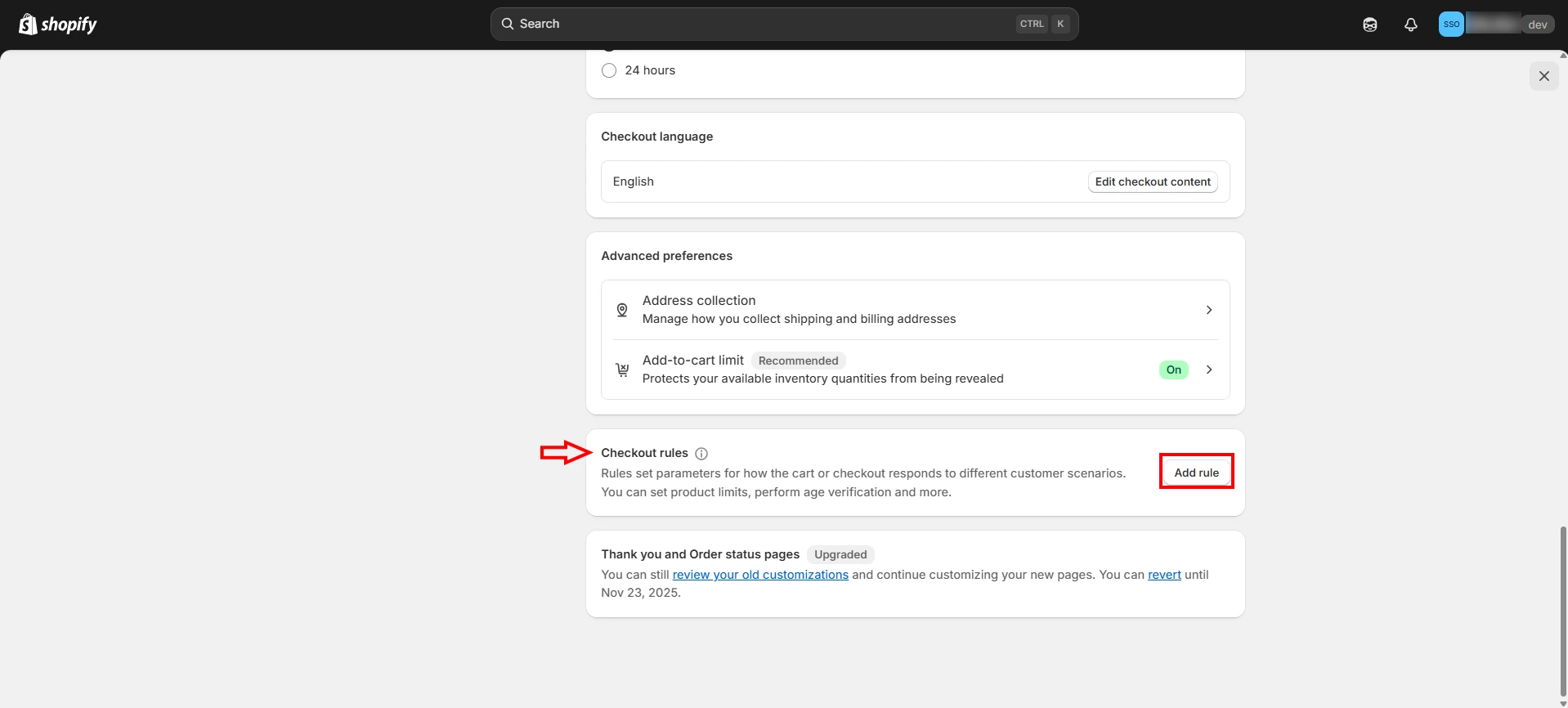Screen dimensions: 1568x708
Task: Click the Upgraded badge
Action: point(840,554)
